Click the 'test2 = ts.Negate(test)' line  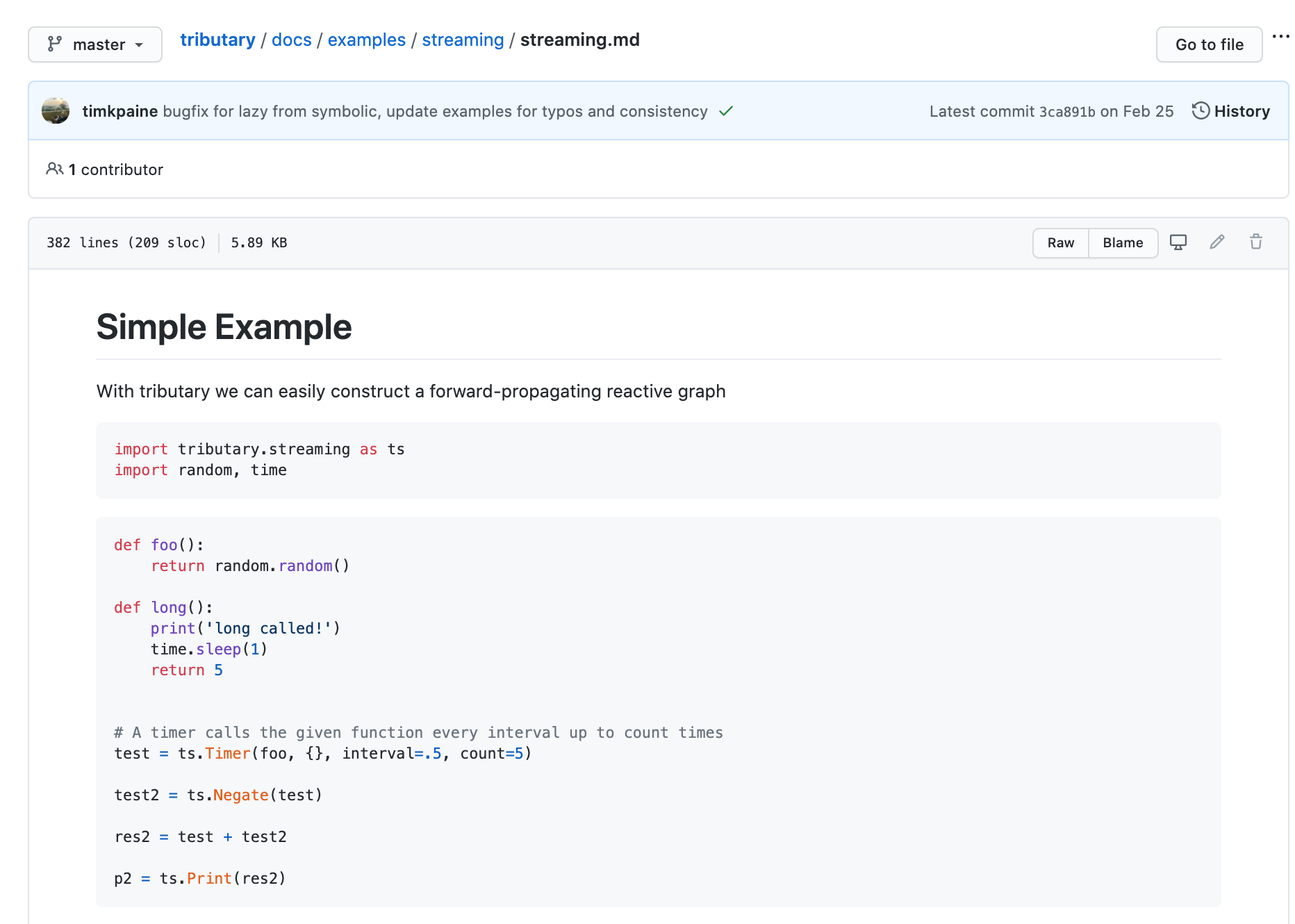(218, 795)
